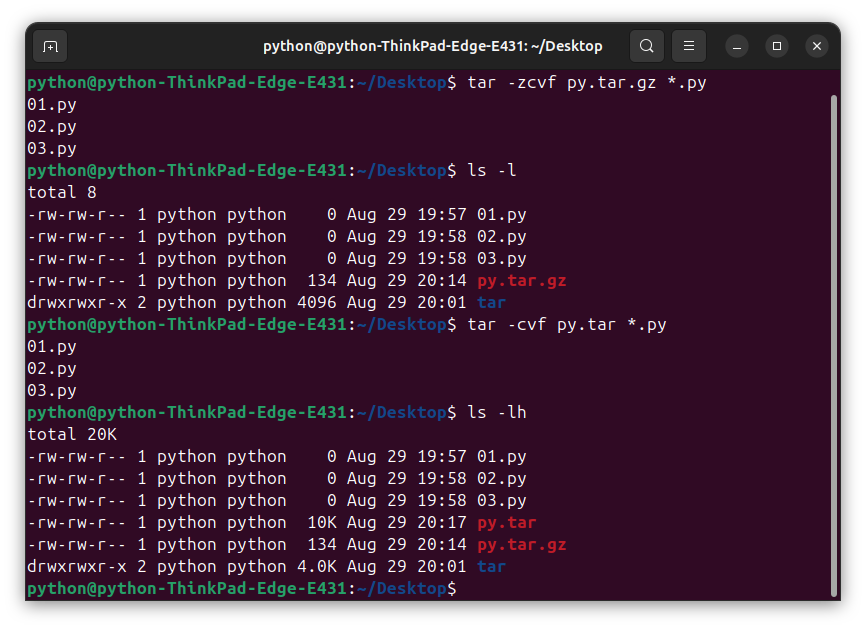The height and width of the screenshot is (629, 866).
Task: Minimize the terminal window
Action: point(737,46)
